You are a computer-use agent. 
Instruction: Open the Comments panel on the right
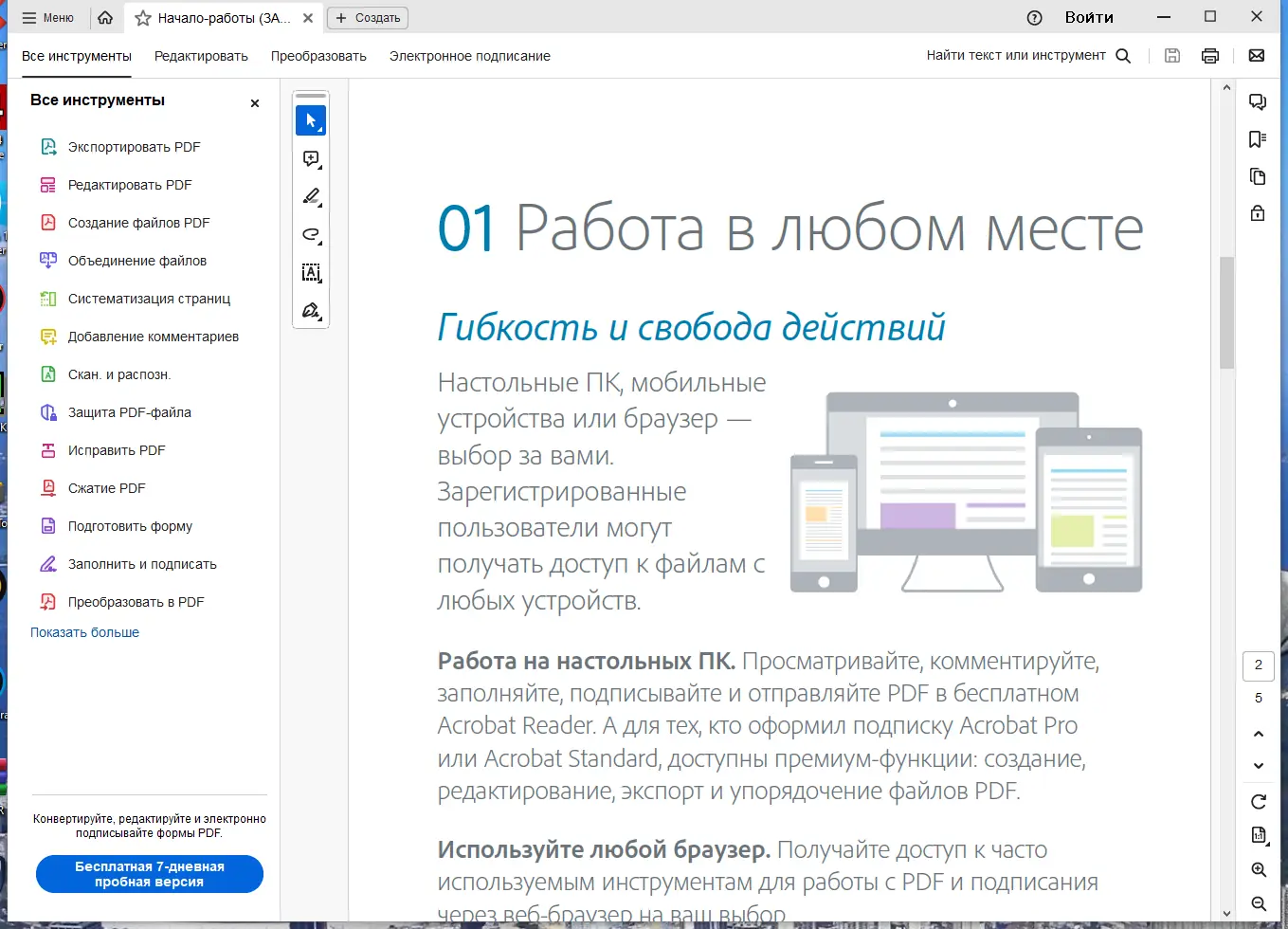click(x=1258, y=101)
